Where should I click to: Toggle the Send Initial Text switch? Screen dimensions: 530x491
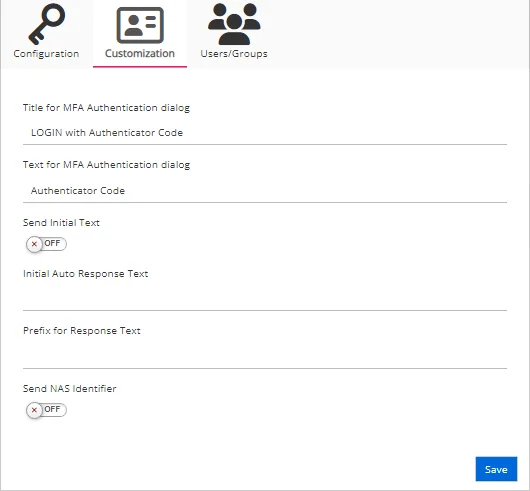(x=46, y=244)
